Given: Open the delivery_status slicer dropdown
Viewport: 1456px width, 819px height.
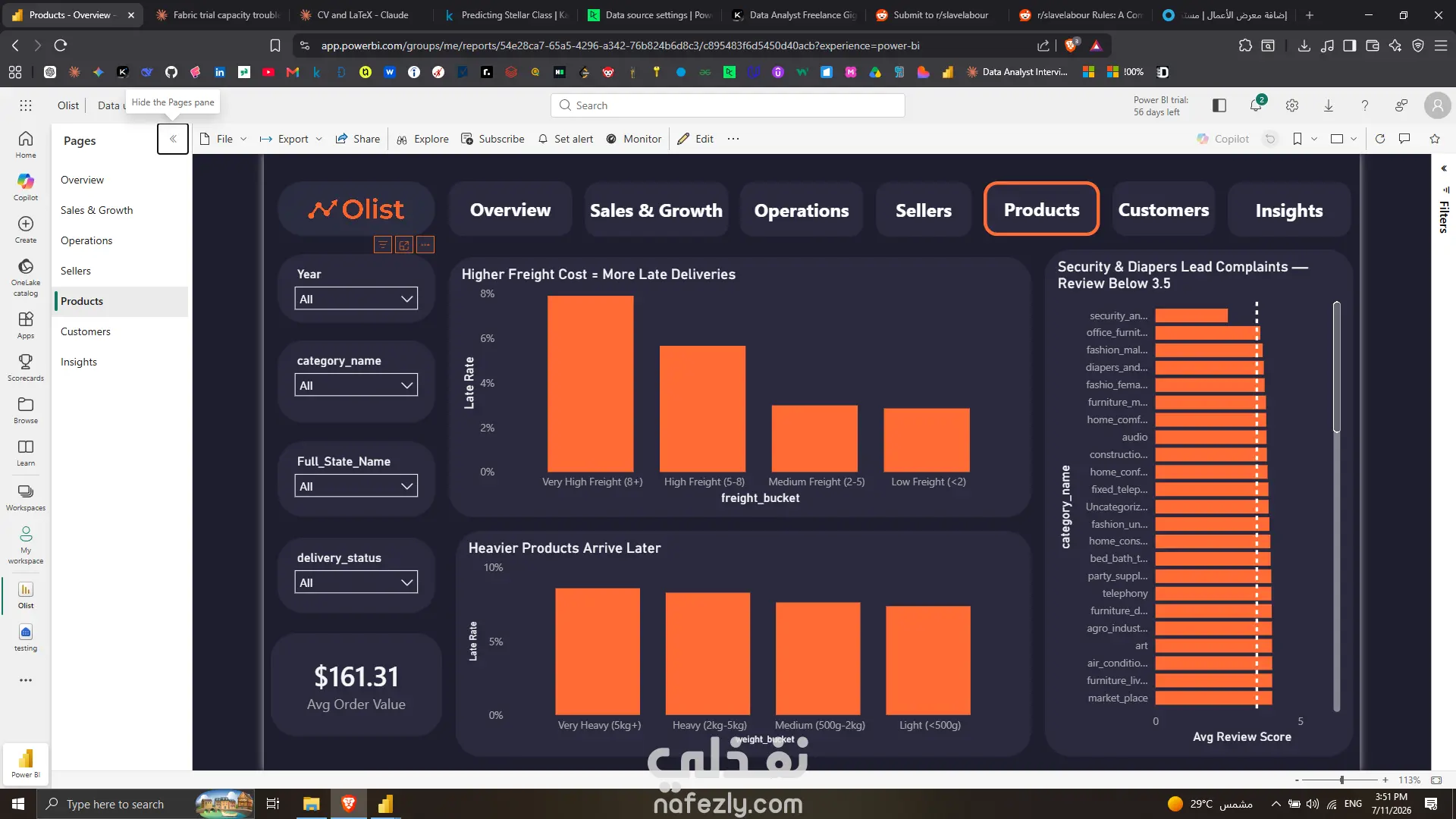Looking at the screenshot, I should 356,582.
